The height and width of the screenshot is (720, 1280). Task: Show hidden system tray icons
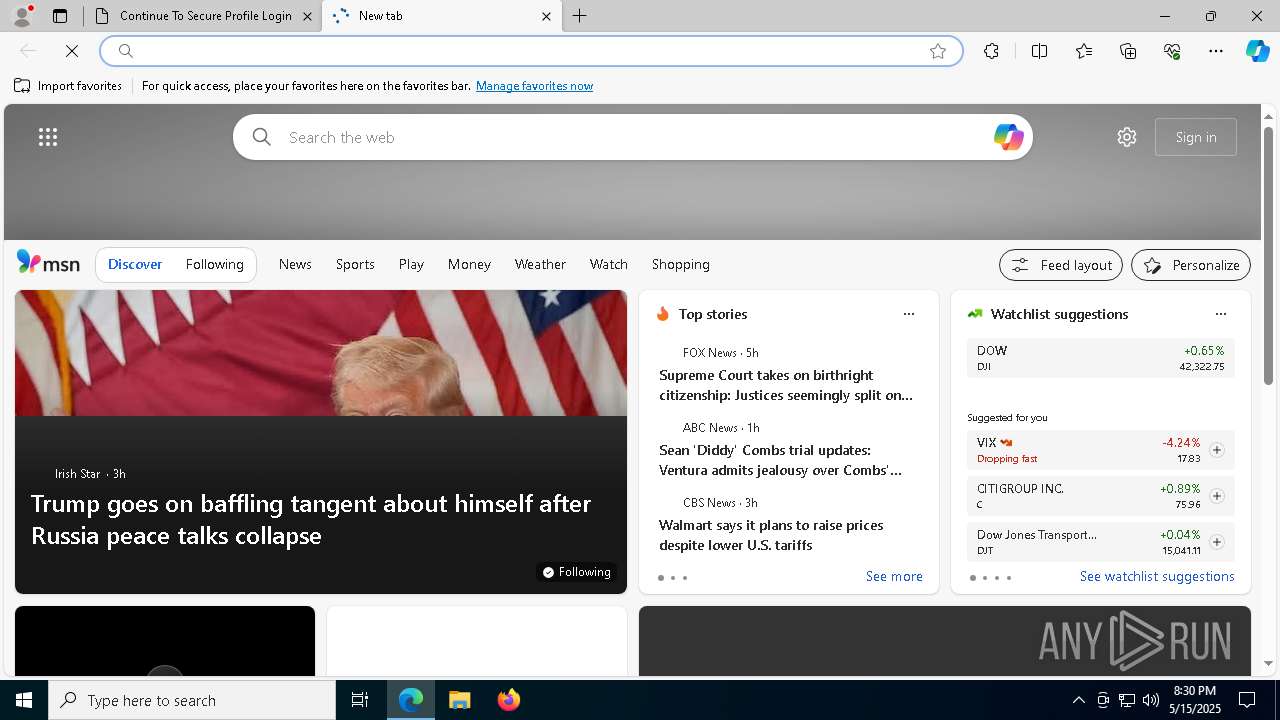(1078, 700)
